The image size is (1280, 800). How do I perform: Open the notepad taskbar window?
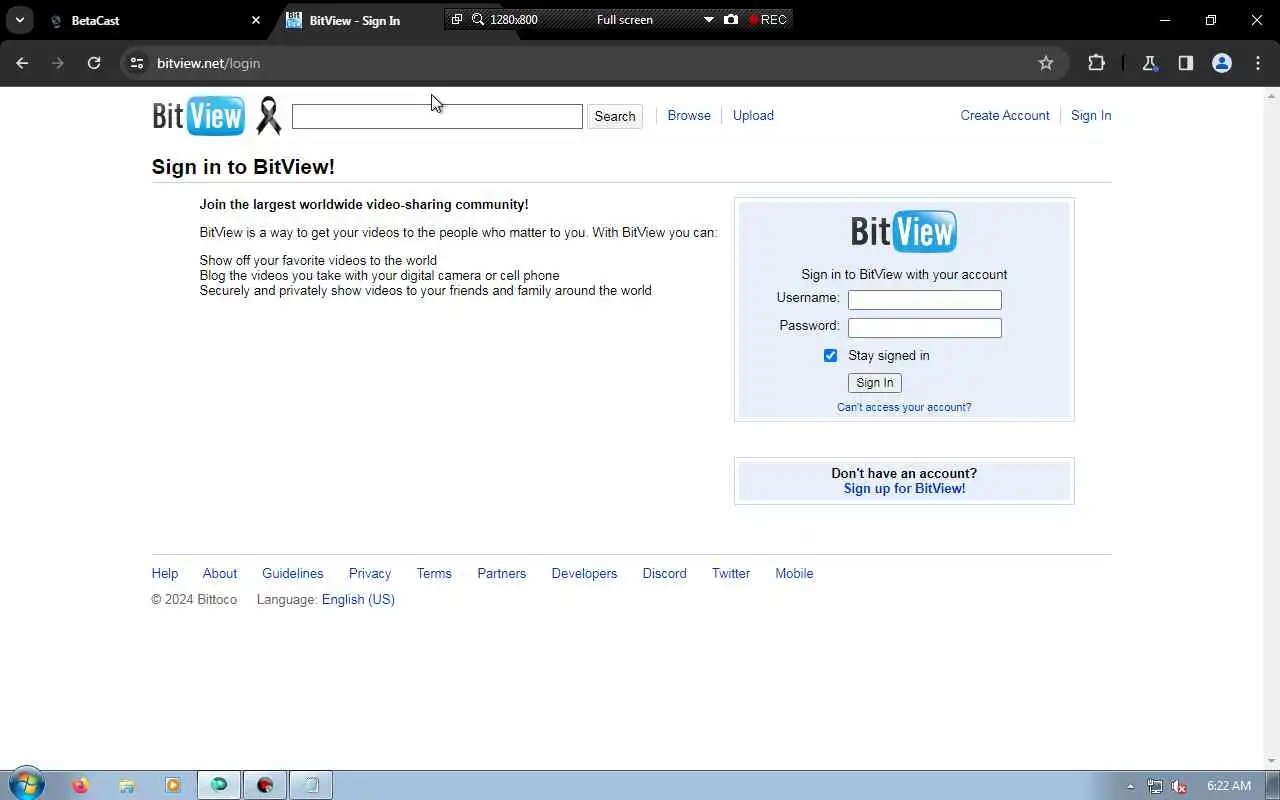[x=311, y=785]
